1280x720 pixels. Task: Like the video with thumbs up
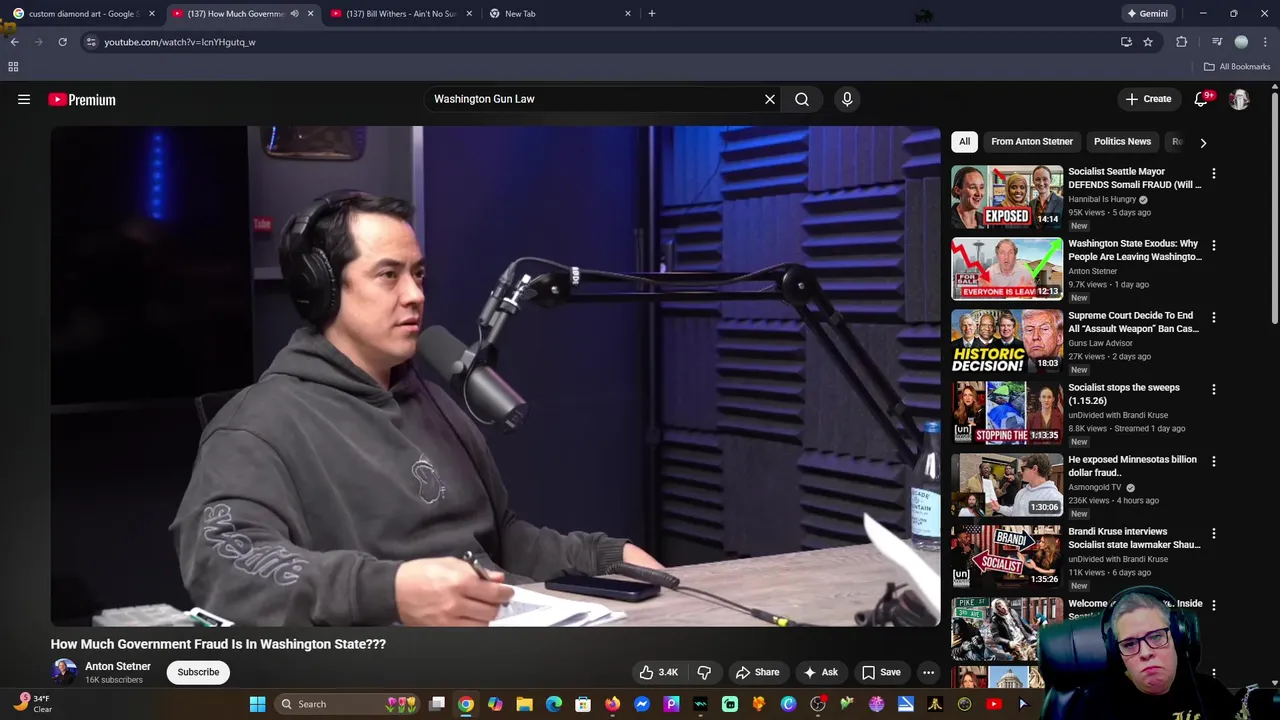(x=659, y=672)
